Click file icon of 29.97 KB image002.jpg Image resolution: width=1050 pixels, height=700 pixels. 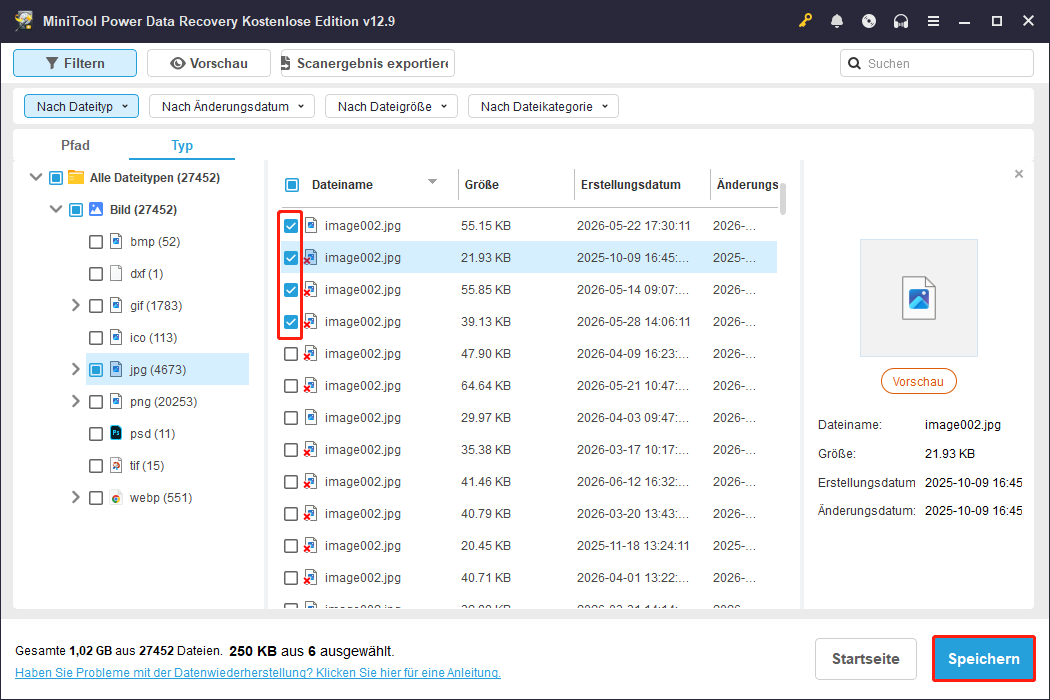click(311, 417)
